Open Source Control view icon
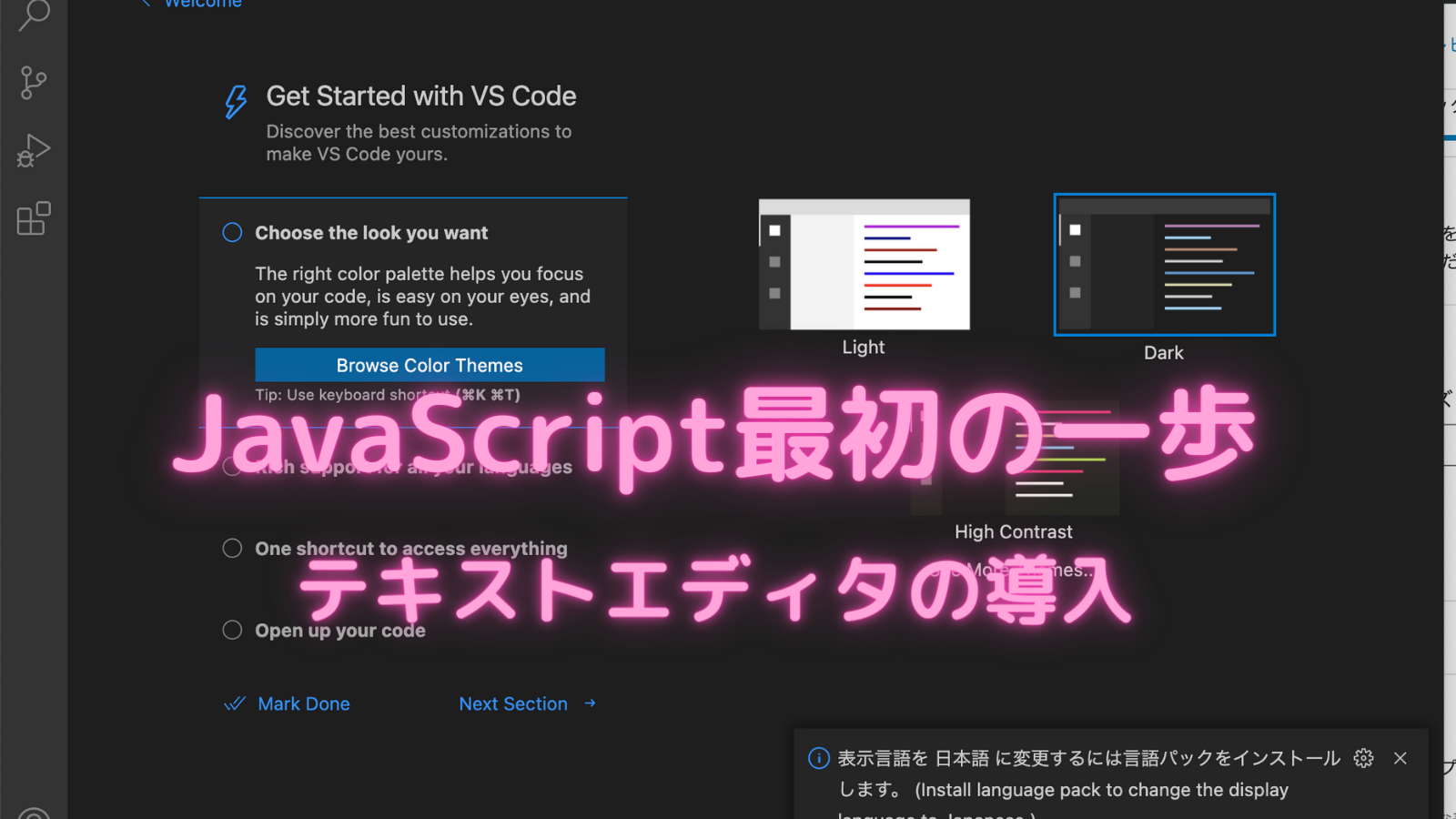This screenshot has height=819, width=1456. coord(34,83)
